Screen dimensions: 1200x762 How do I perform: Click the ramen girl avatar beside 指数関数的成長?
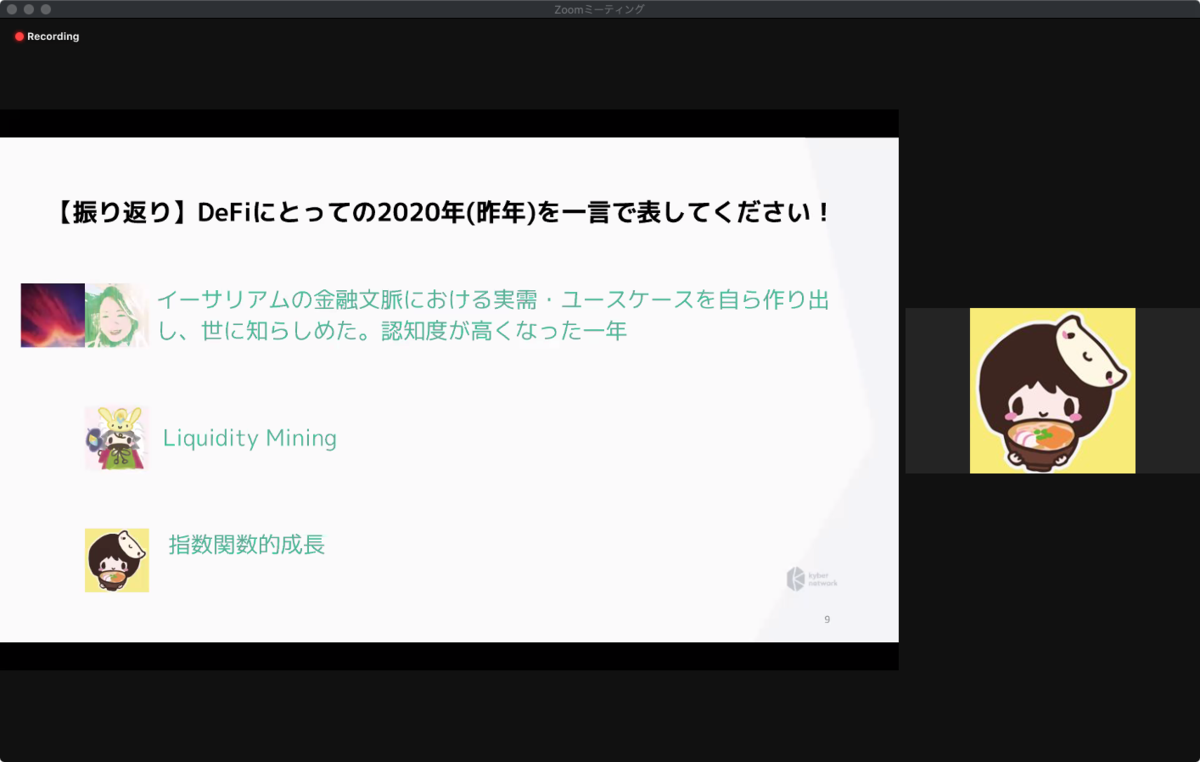coord(116,560)
